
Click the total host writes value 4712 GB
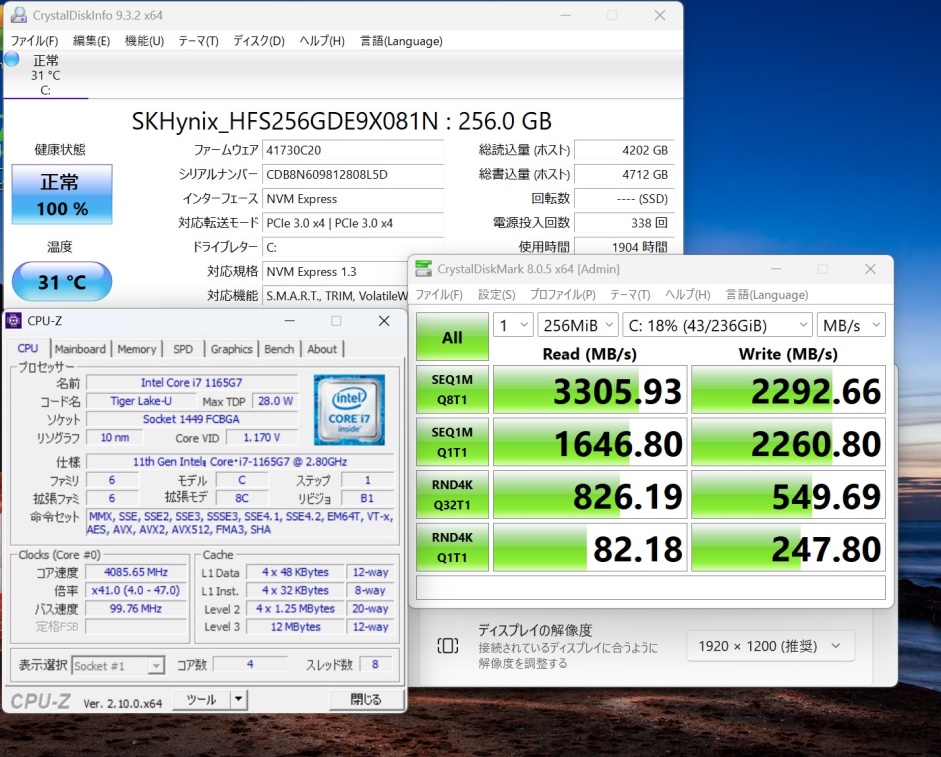point(624,174)
